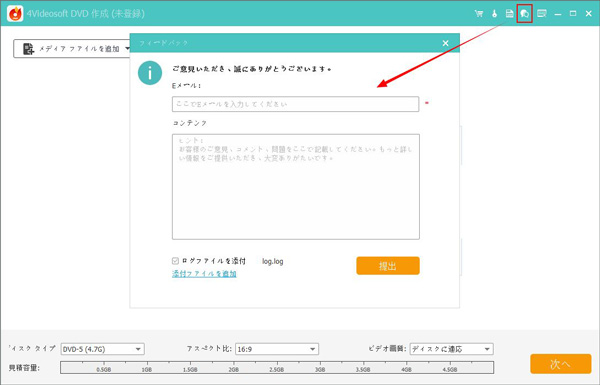The width and height of the screenshot is (600, 385).
Task: Open the アスペクト比 16:9 dropdown
Action: point(277,349)
